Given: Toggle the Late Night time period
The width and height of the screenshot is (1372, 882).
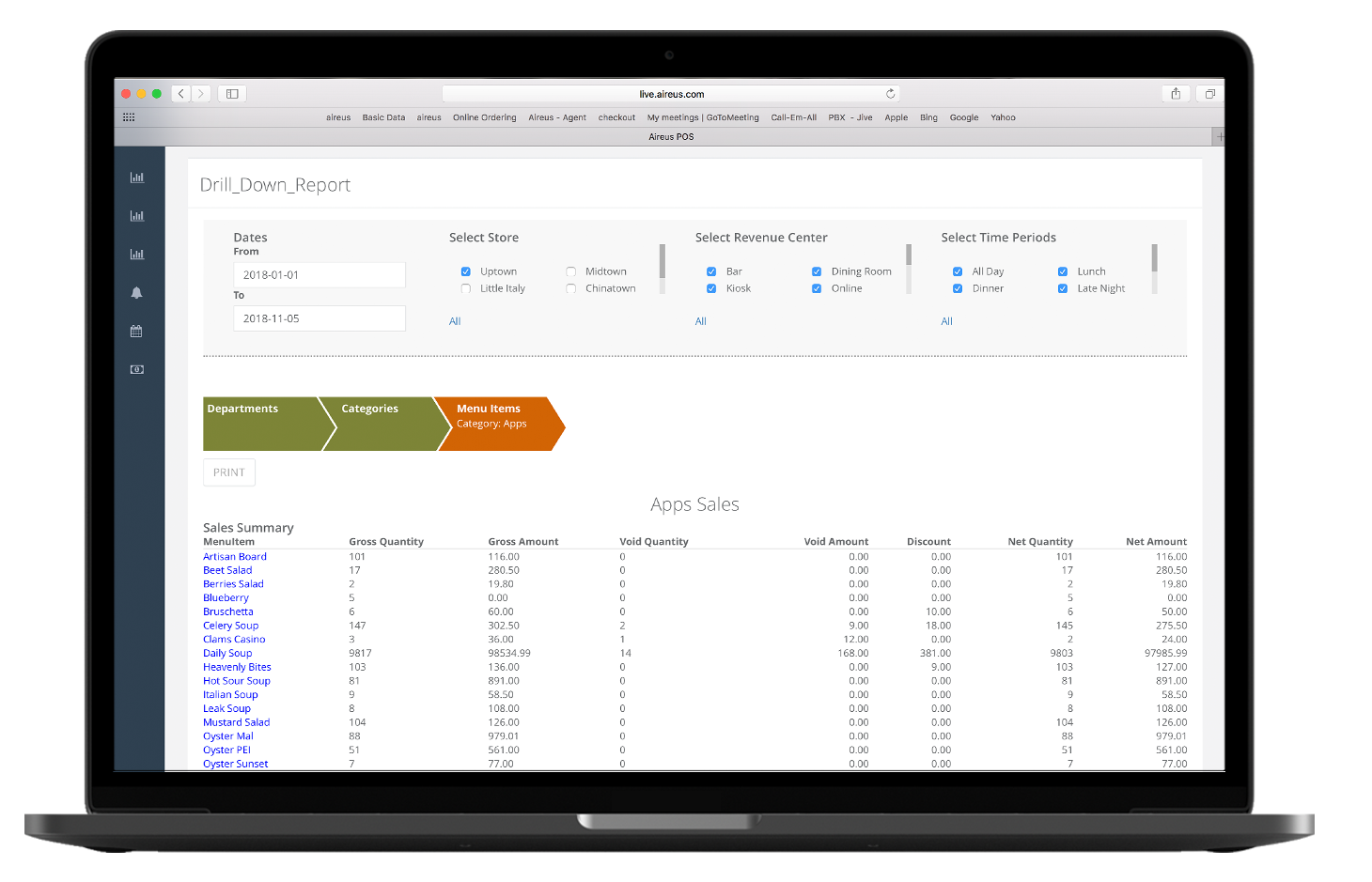Looking at the screenshot, I should tap(1063, 288).
